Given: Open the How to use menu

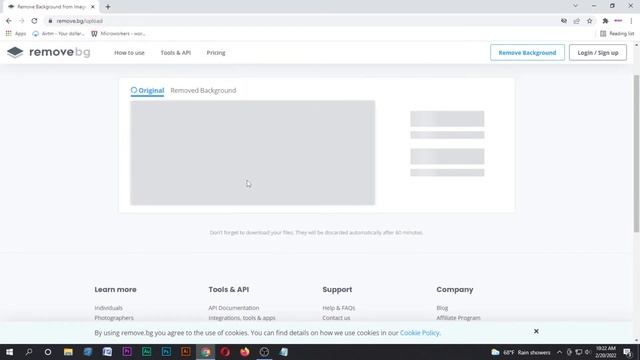Looking at the screenshot, I should pyautogui.click(x=129, y=53).
